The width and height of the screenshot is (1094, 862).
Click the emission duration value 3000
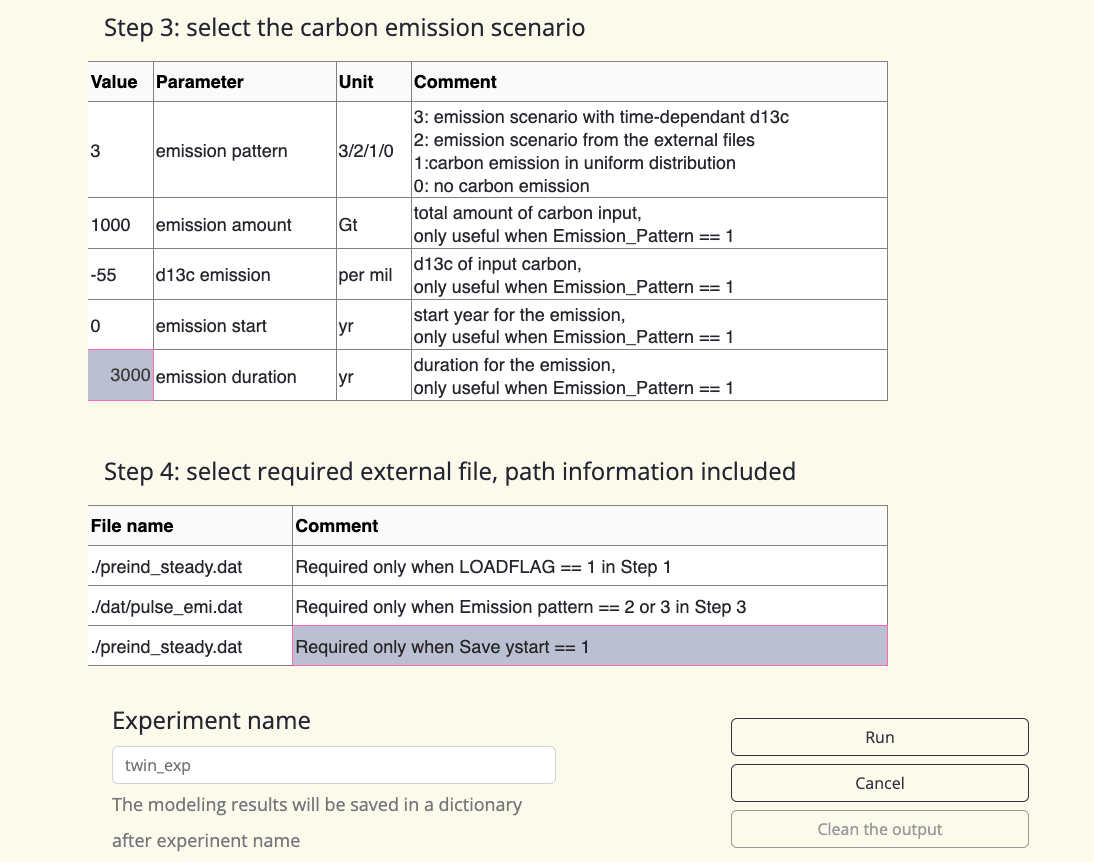pyautogui.click(x=120, y=376)
